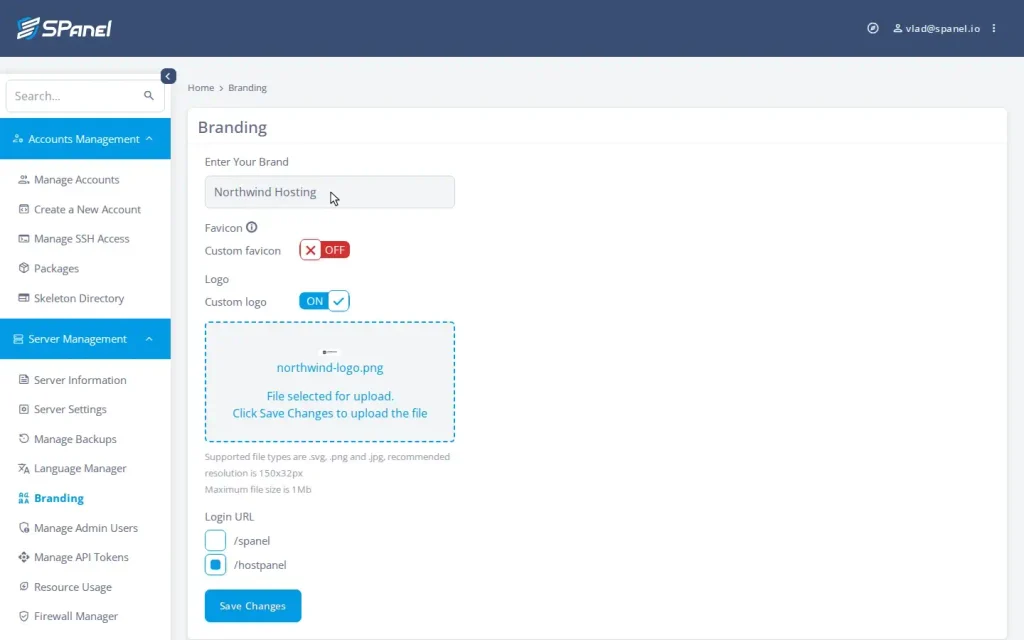Screen dimensions: 1024x640
Task: Click the Create a New Account icon
Action: (x=24, y=209)
